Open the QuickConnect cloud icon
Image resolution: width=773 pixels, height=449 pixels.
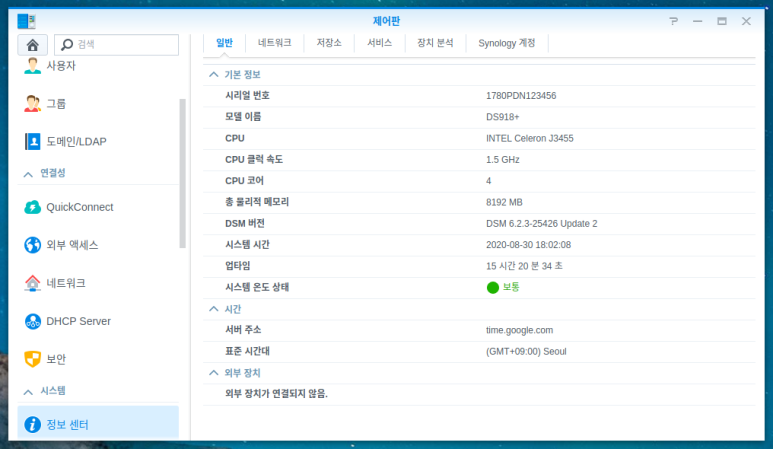pyautogui.click(x=33, y=207)
